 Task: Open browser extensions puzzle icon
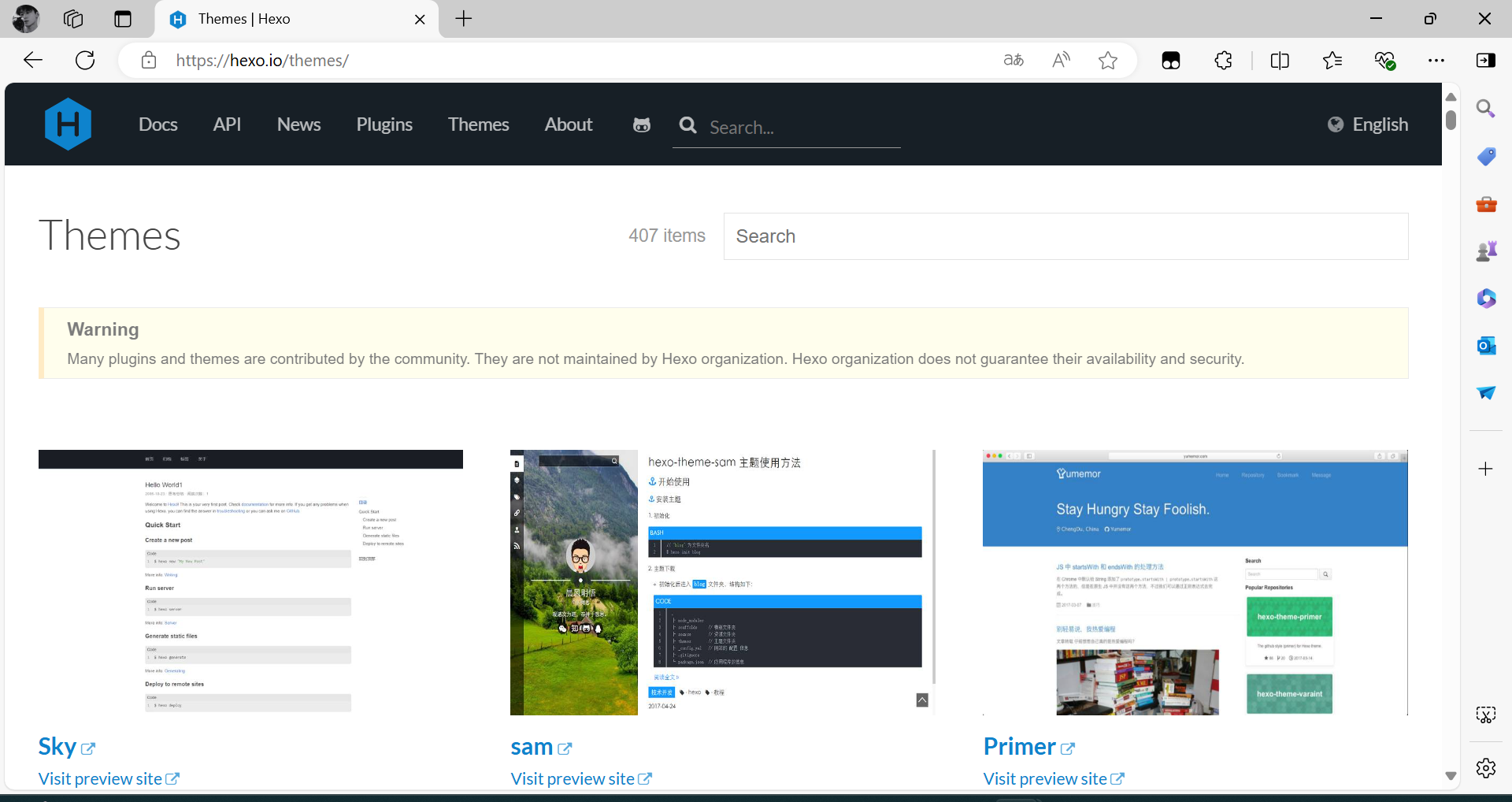pyautogui.click(x=1223, y=60)
